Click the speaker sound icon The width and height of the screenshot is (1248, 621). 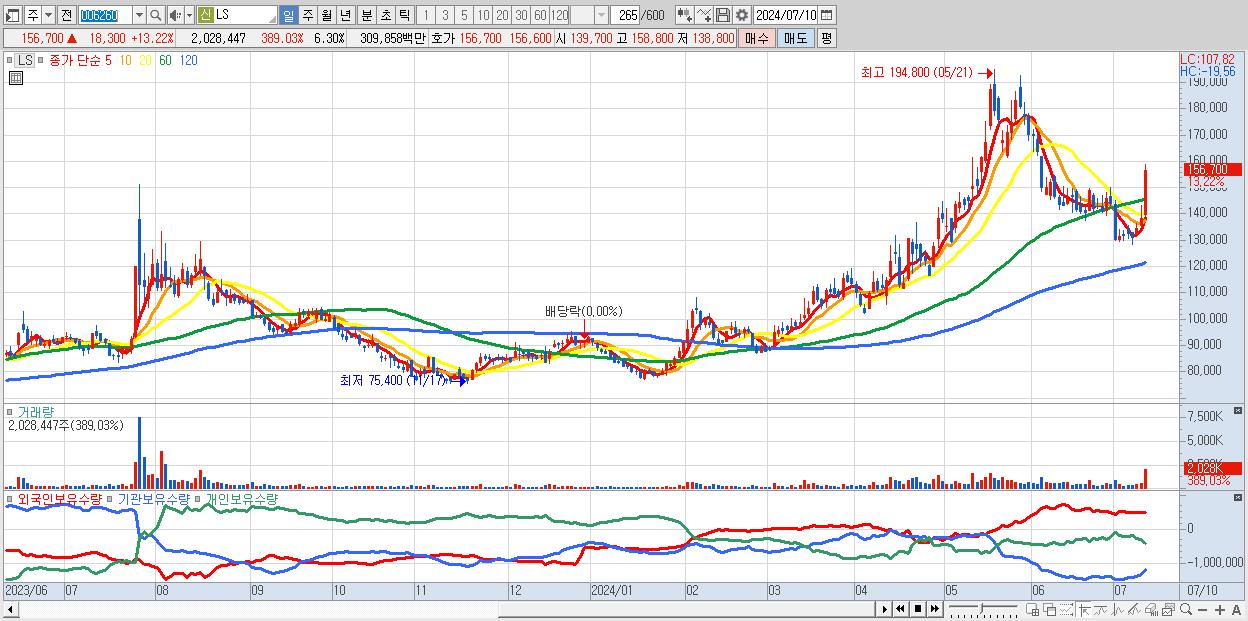pos(175,15)
